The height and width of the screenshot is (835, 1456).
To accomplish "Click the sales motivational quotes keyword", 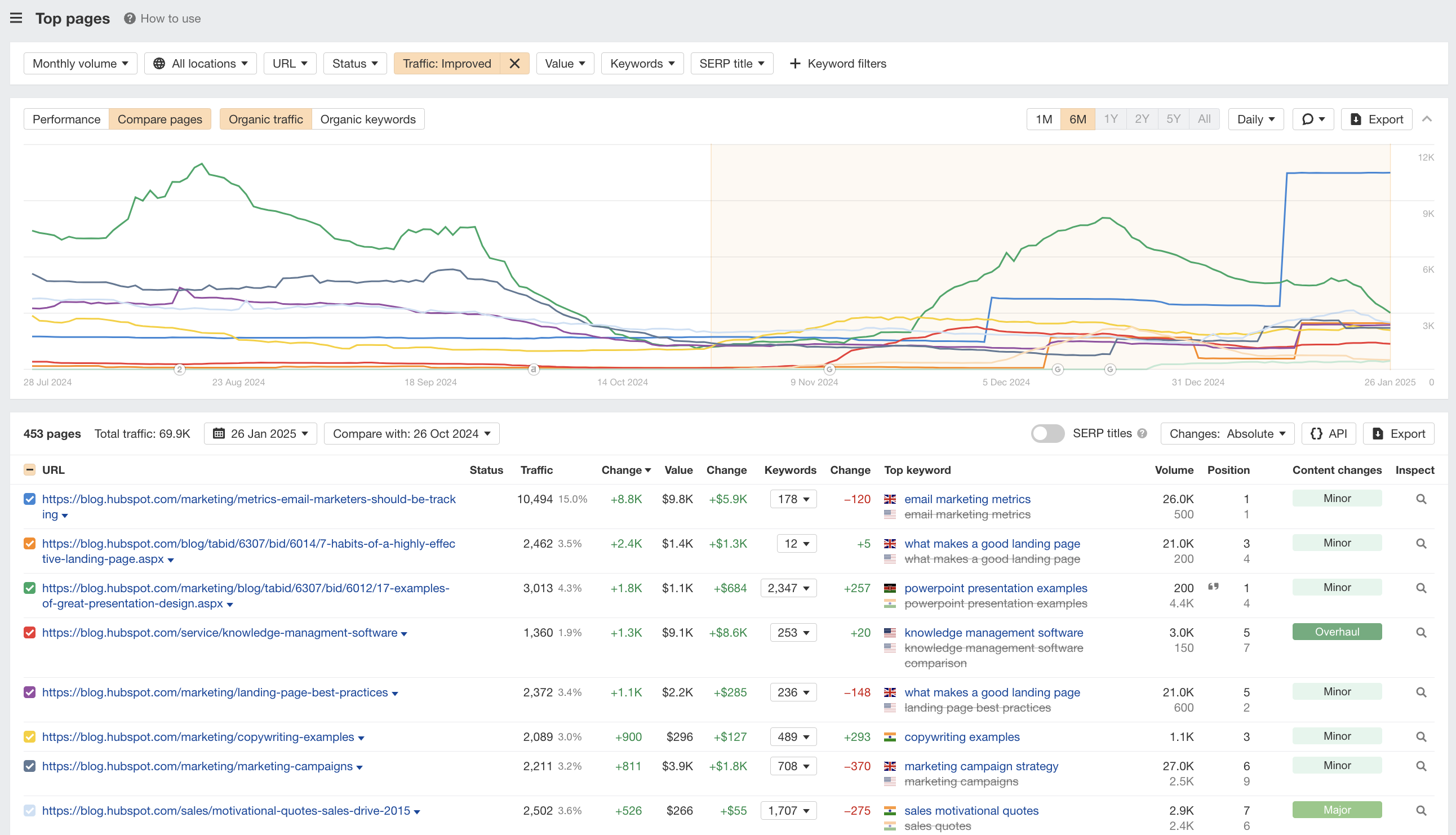I will pos(971,811).
